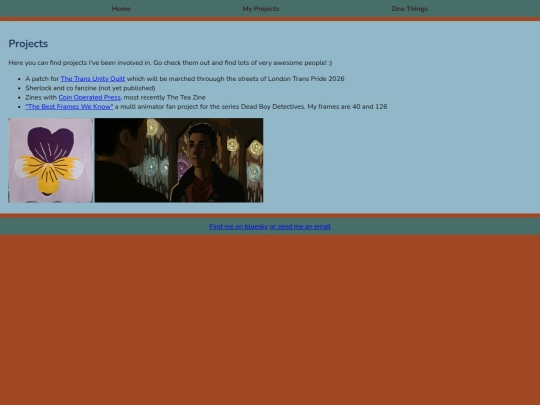Select the Projects heading

[x=28, y=44]
